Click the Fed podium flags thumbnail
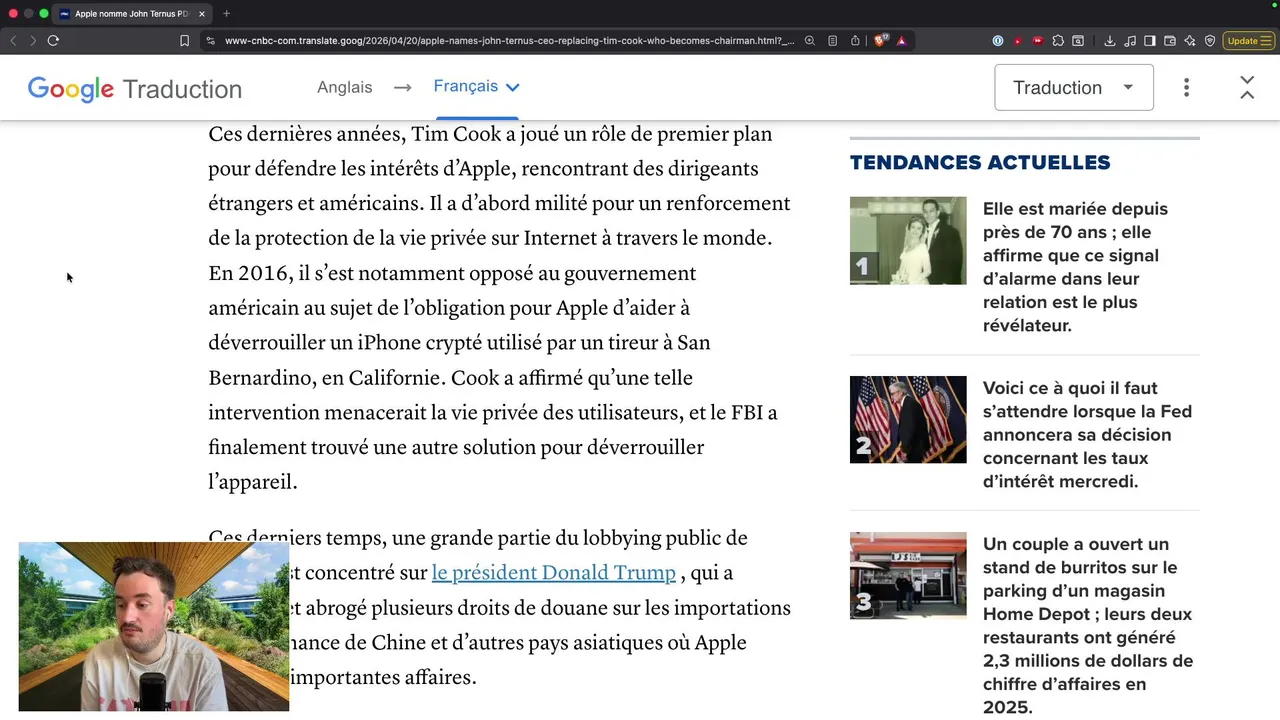The height and width of the screenshot is (720, 1280). point(908,419)
